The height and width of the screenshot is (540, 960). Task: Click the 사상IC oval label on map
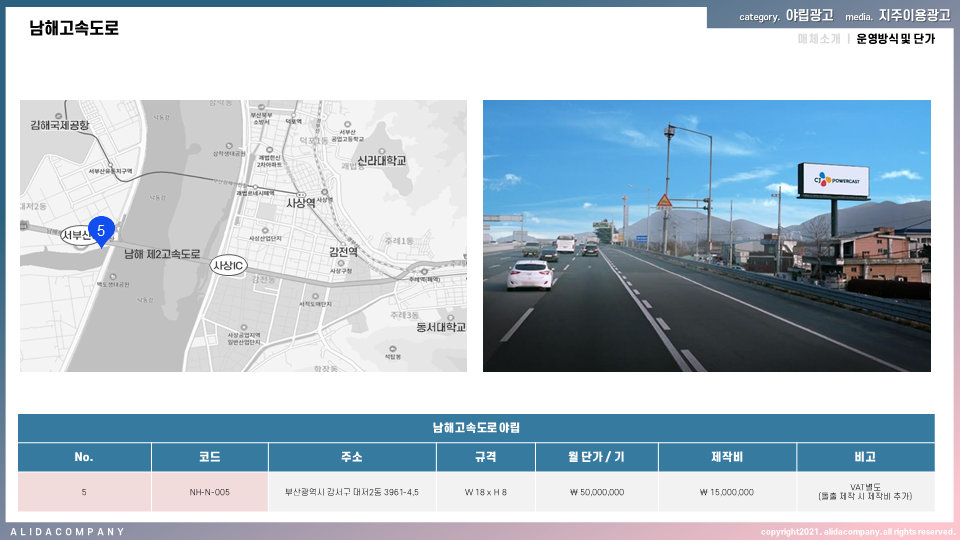click(228, 266)
